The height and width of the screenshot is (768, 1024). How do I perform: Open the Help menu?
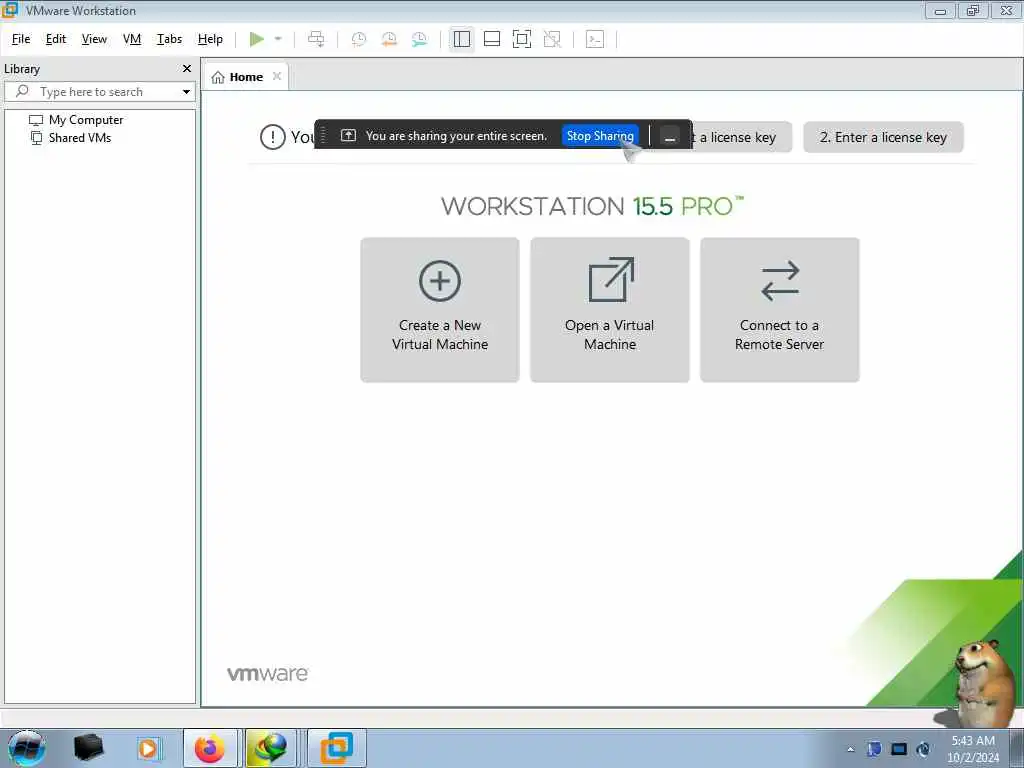point(210,39)
